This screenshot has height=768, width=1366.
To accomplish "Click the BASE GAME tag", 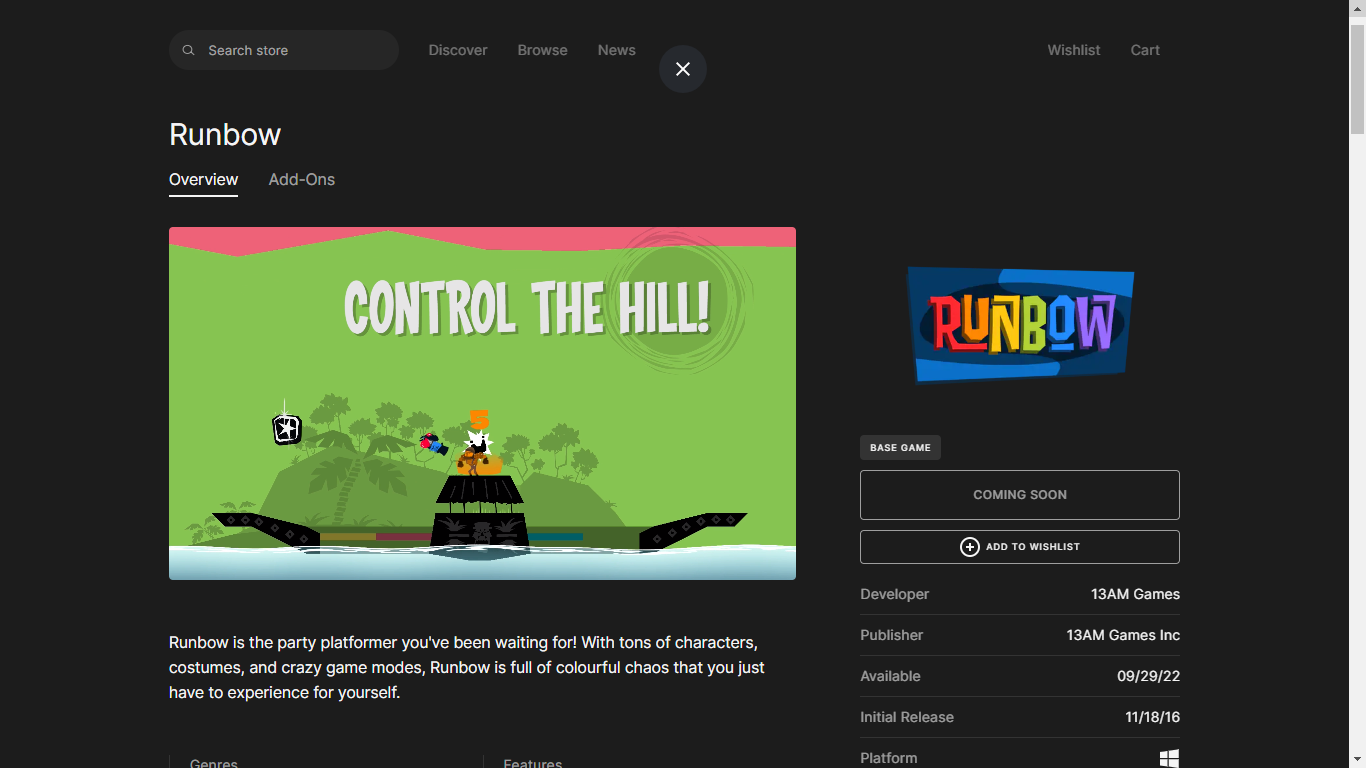I will [900, 448].
